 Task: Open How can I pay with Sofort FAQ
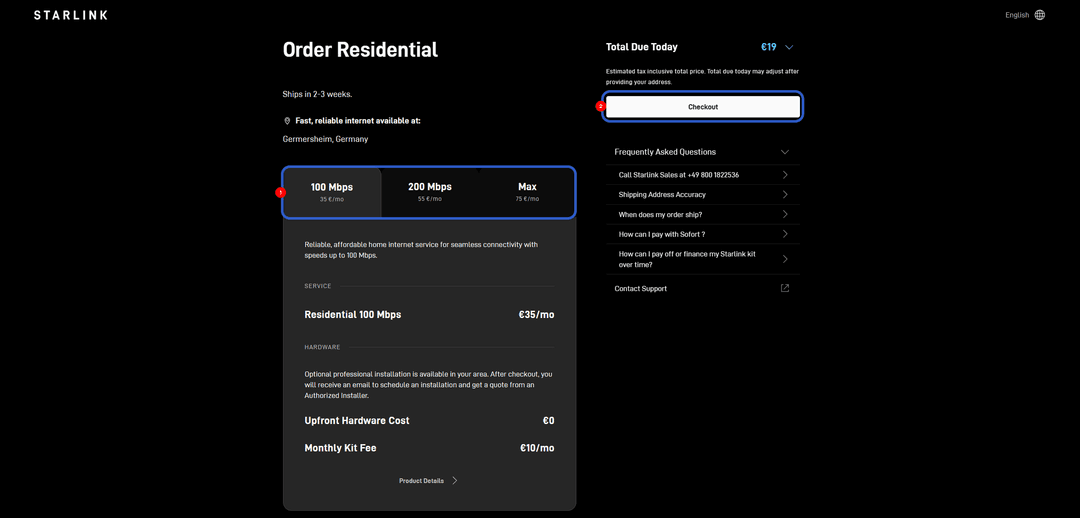point(703,234)
